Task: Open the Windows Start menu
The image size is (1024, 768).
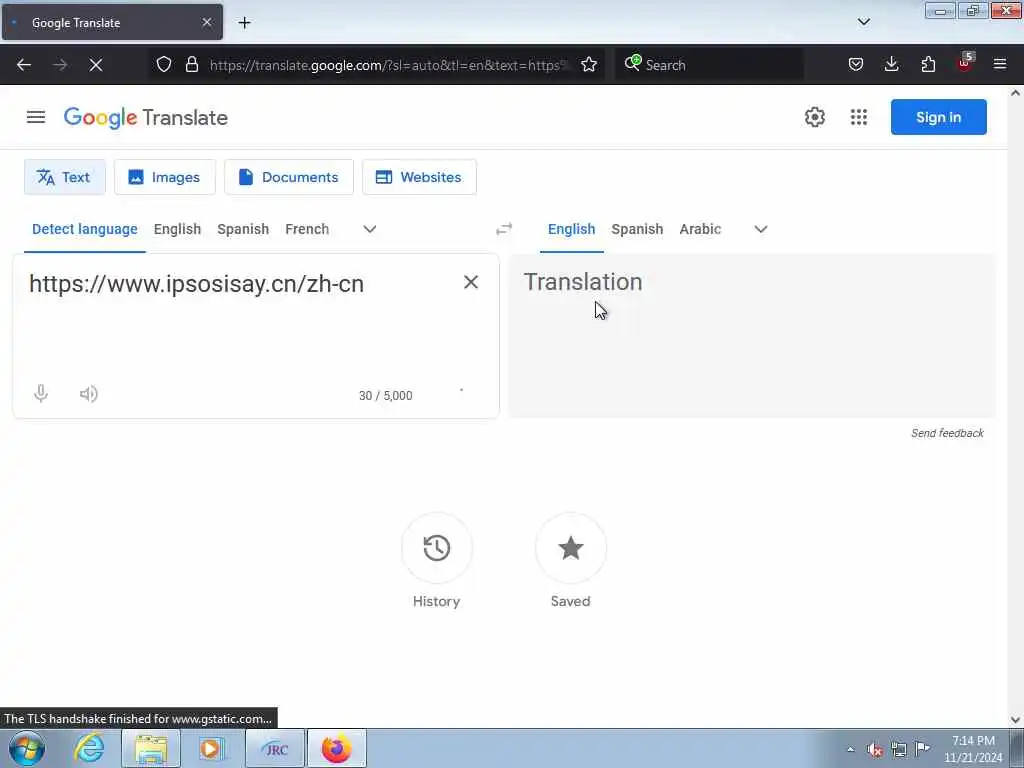Action: click(x=27, y=748)
